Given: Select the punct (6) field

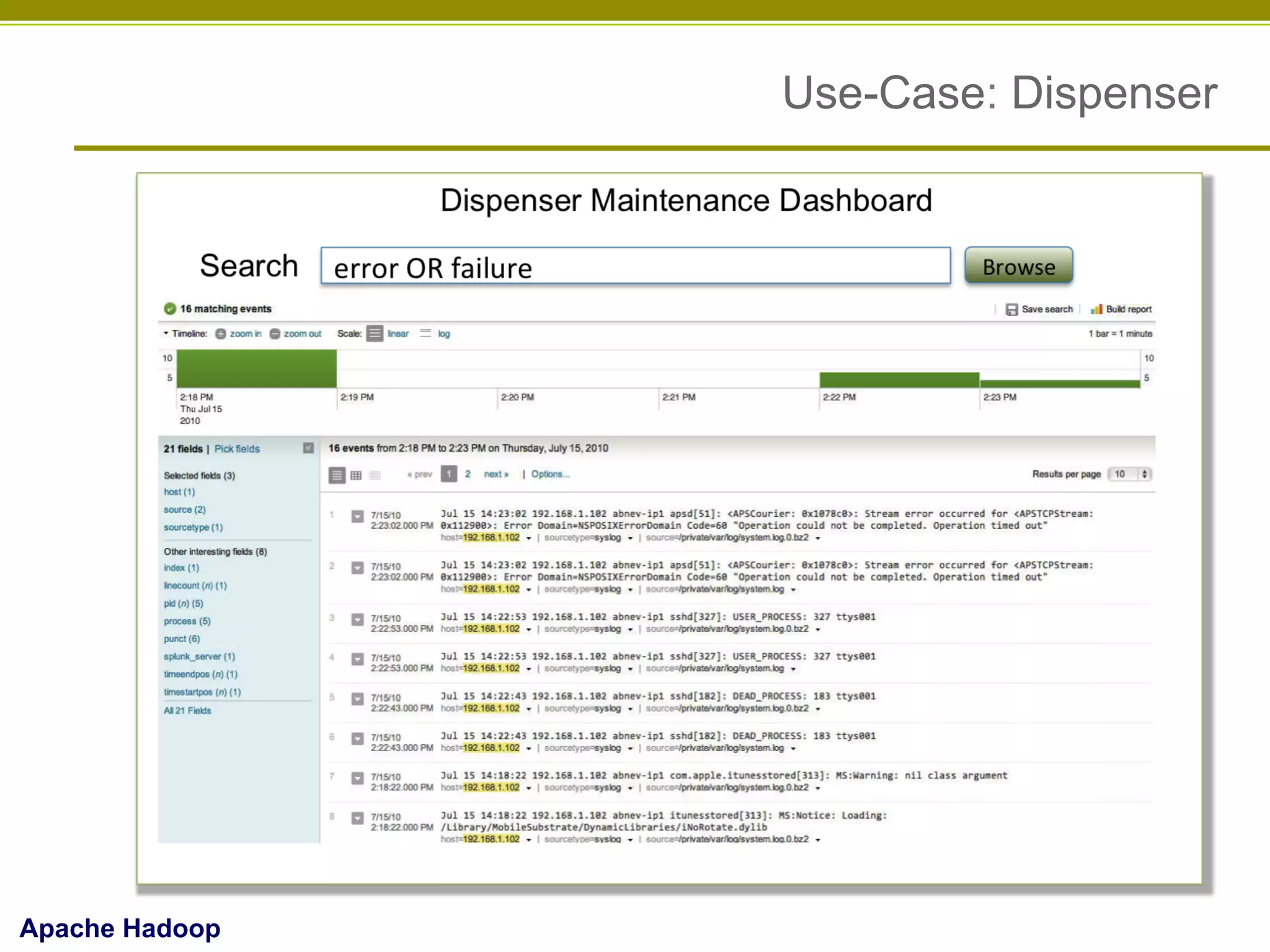Looking at the screenshot, I should tap(182, 639).
